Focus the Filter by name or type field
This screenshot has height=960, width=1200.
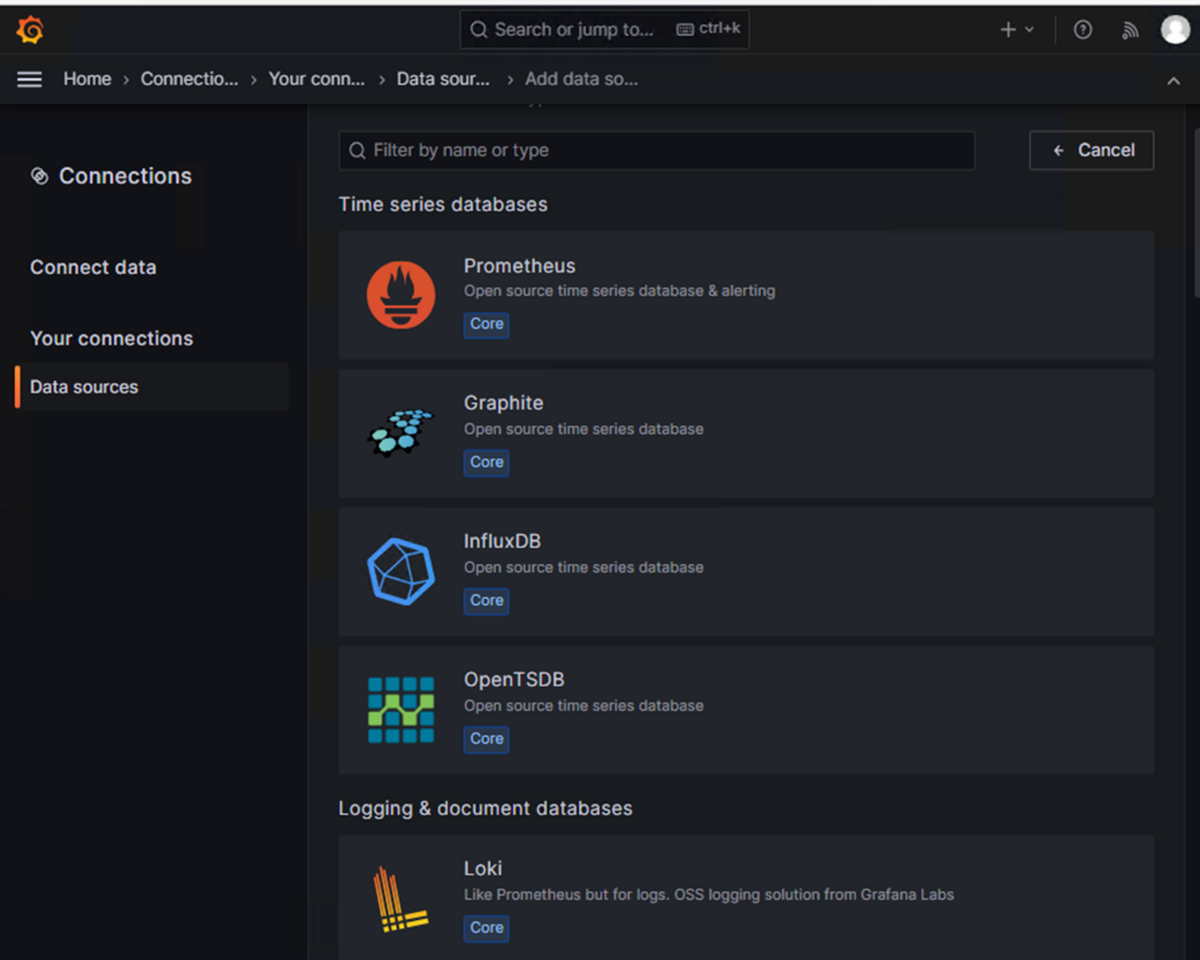click(x=657, y=151)
